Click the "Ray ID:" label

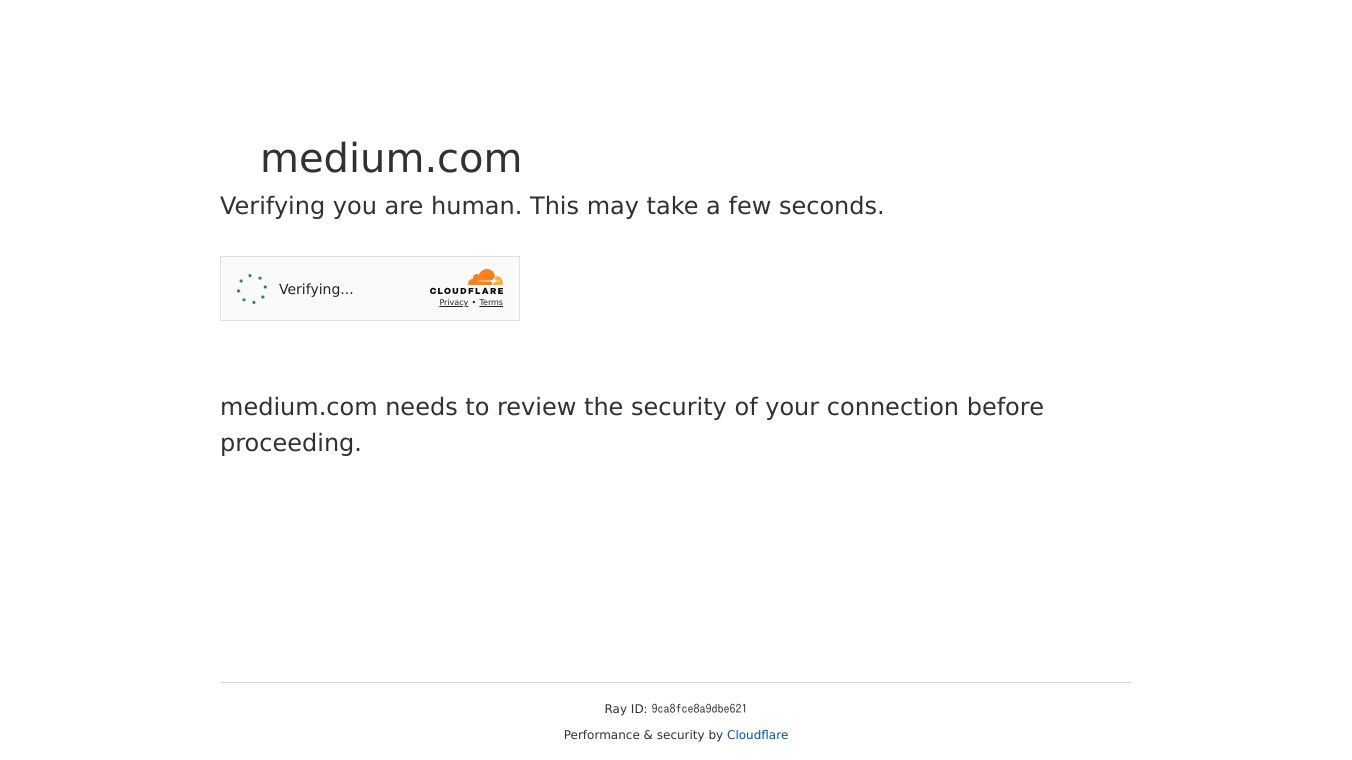pyautogui.click(x=625, y=709)
